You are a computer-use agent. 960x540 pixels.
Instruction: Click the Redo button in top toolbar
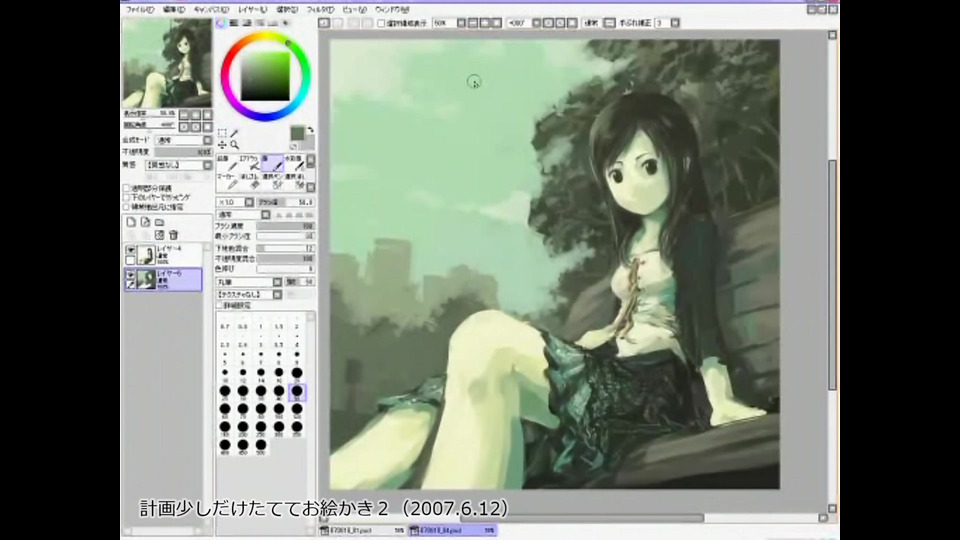point(338,23)
